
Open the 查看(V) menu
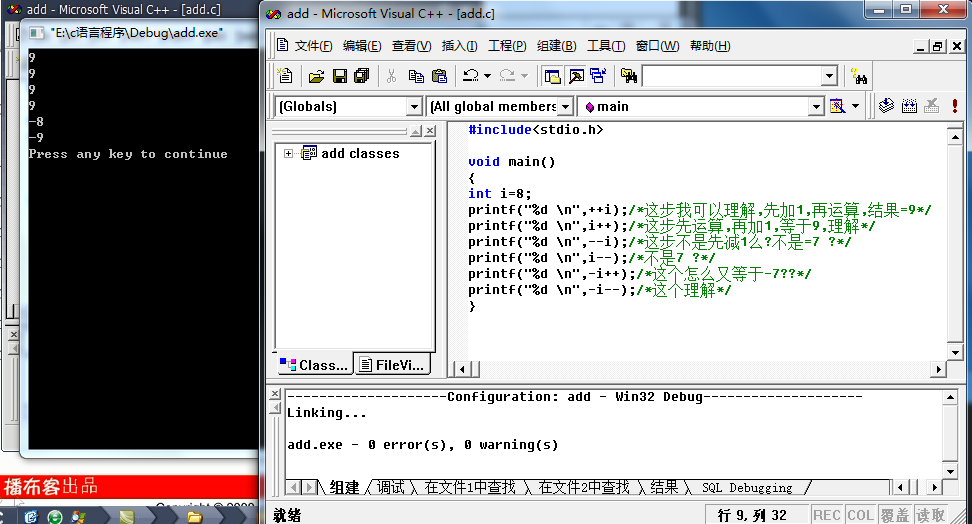pyautogui.click(x=411, y=46)
